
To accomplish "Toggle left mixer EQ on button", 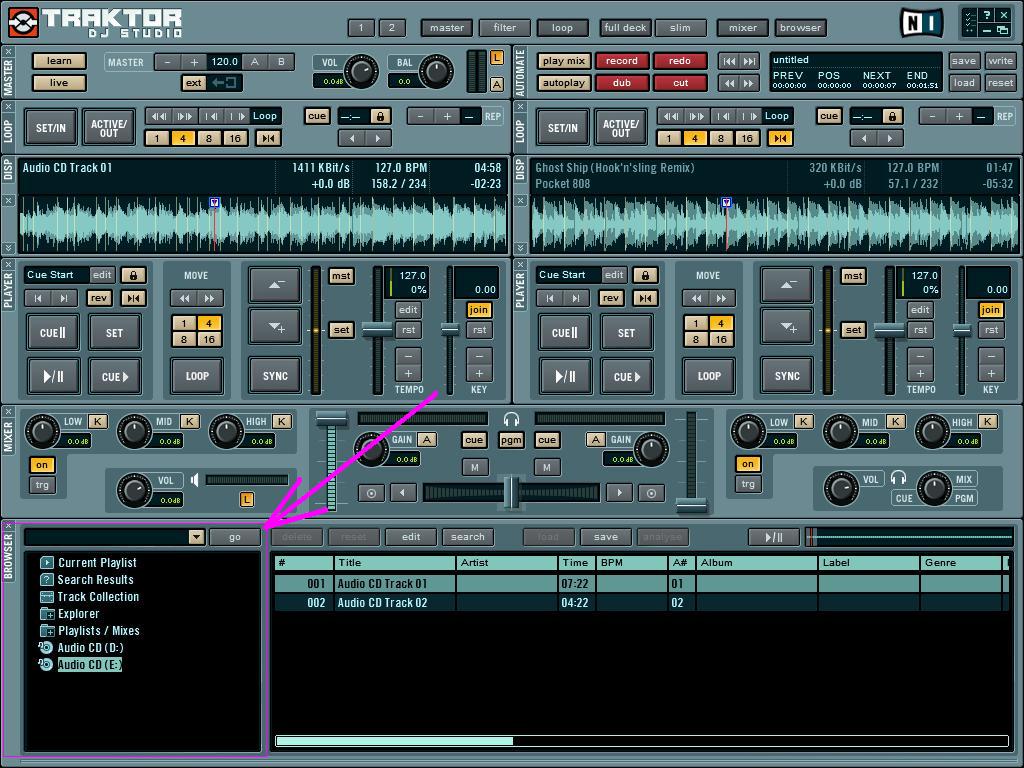I will coord(42,465).
